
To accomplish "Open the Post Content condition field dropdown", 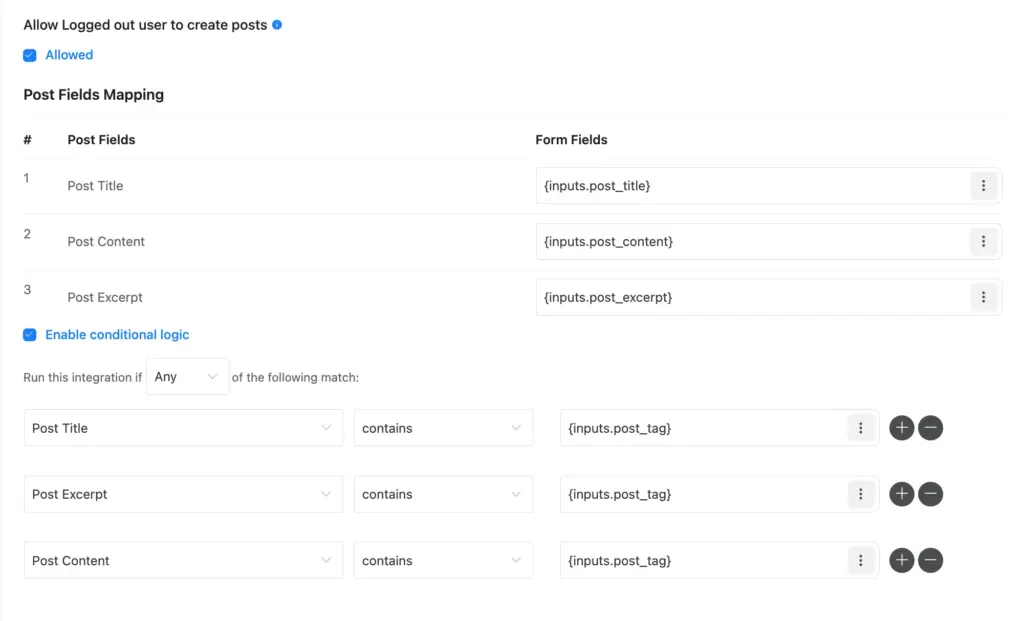I will pos(183,560).
